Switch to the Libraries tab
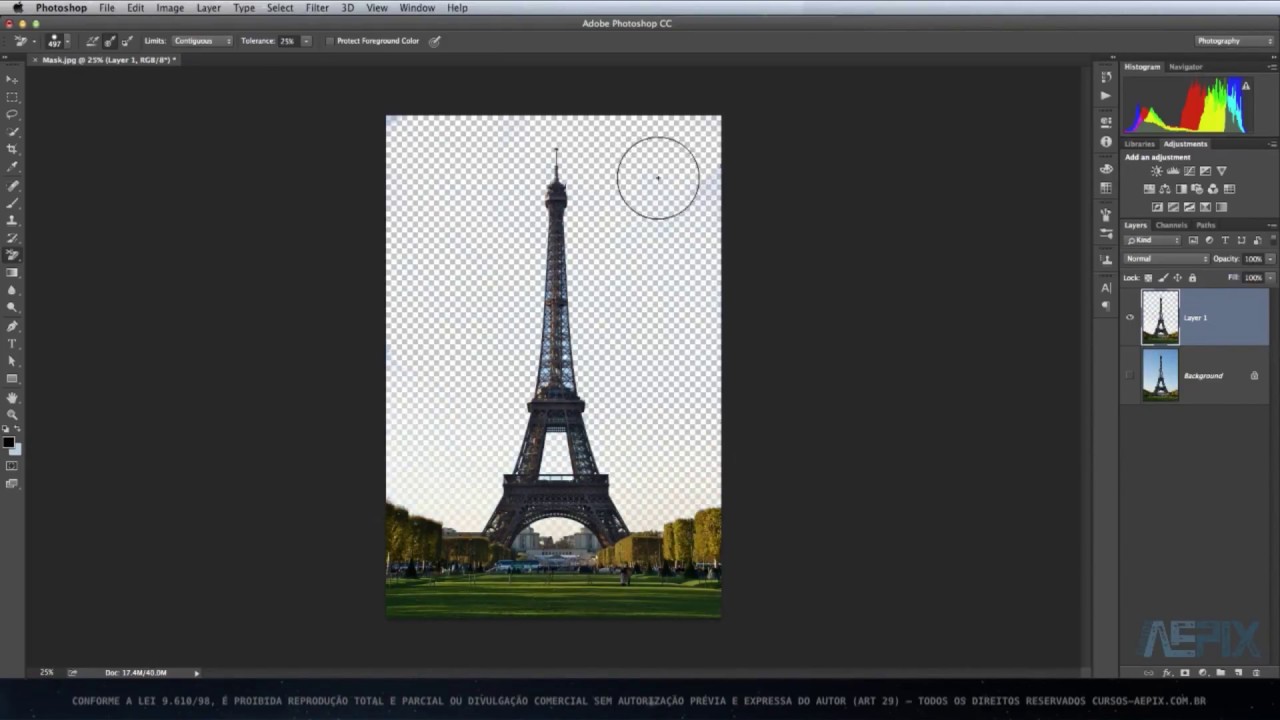This screenshot has width=1280, height=720. (x=1139, y=144)
